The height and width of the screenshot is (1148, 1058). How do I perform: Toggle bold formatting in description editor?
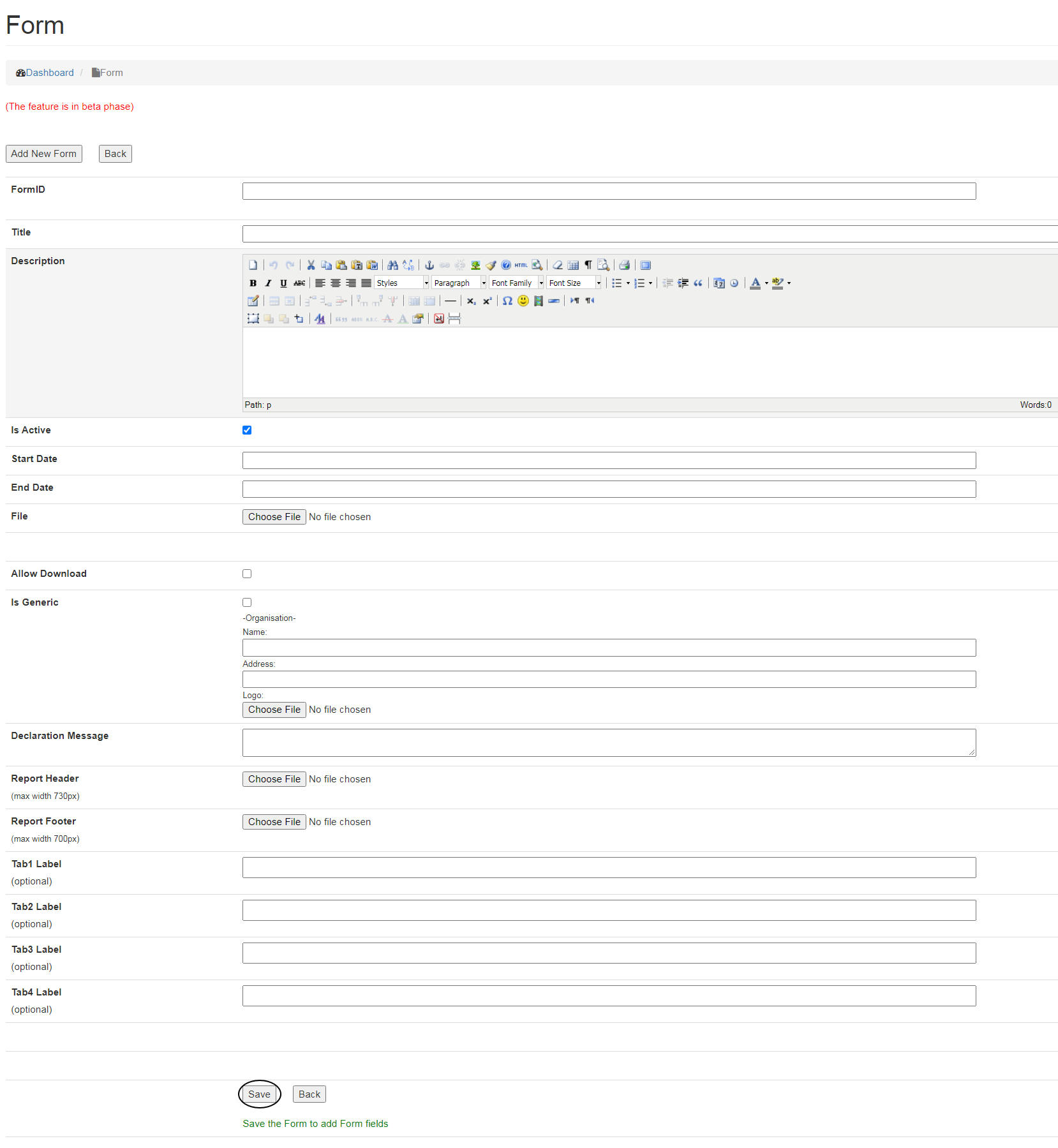click(253, 283)
